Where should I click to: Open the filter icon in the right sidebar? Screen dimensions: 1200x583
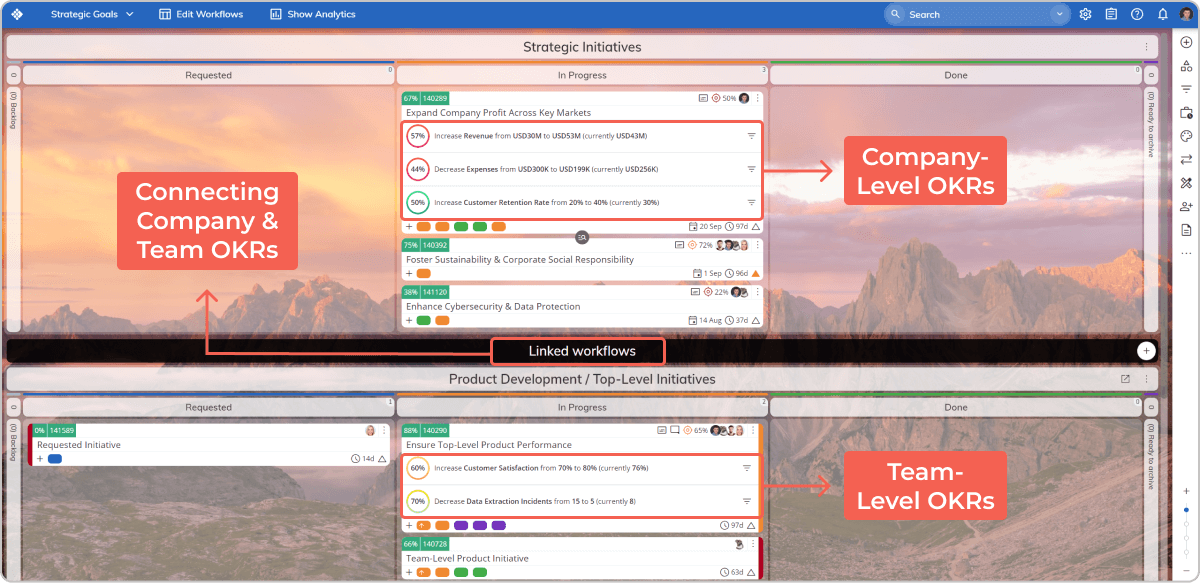[1186, 89]
